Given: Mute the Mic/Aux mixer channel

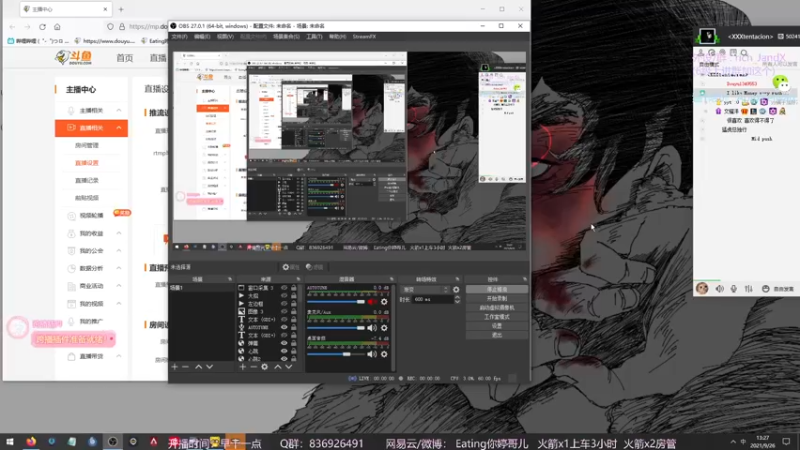Looking at the screenshot, I should 372,328.
